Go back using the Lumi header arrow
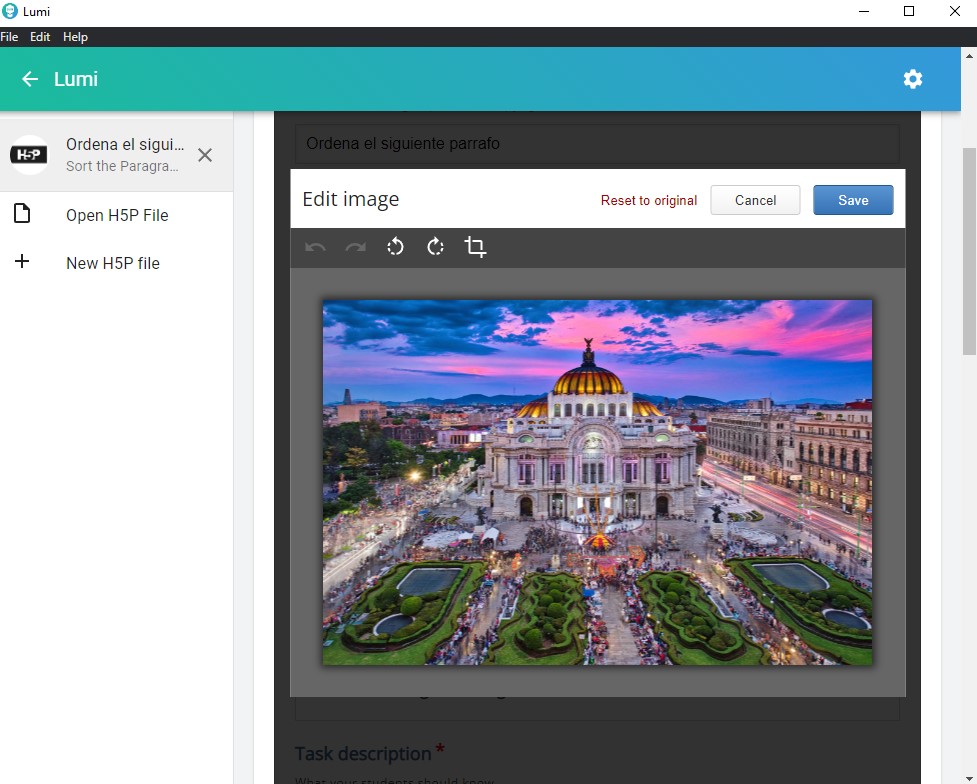The height and width of the screenshot is (784, 977). [30, 79]
